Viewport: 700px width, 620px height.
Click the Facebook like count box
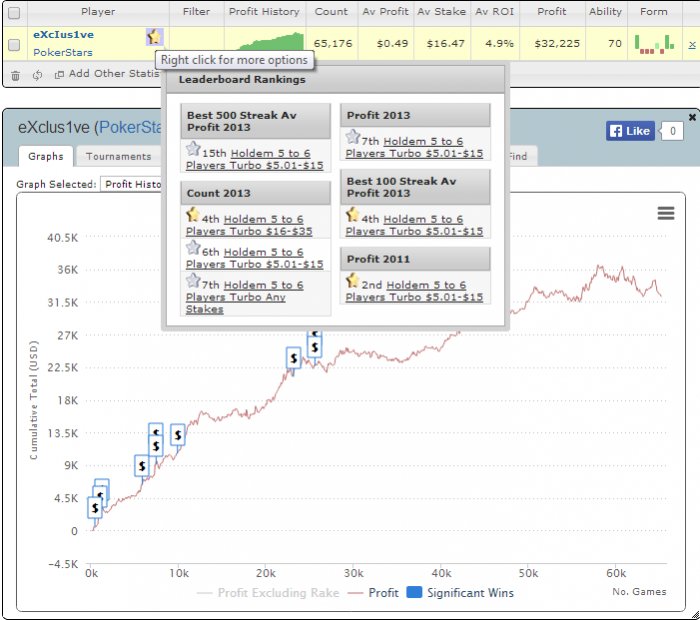(672, 131)
